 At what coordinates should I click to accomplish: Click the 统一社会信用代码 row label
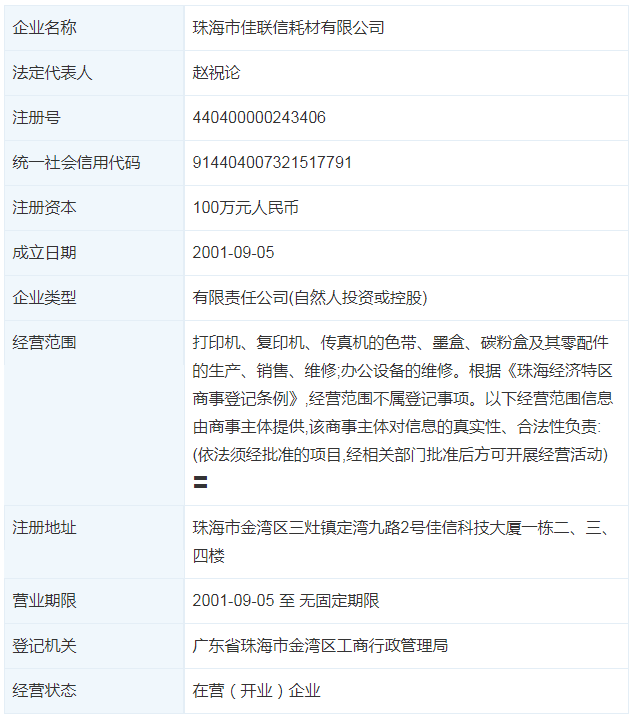pos(76,163)
